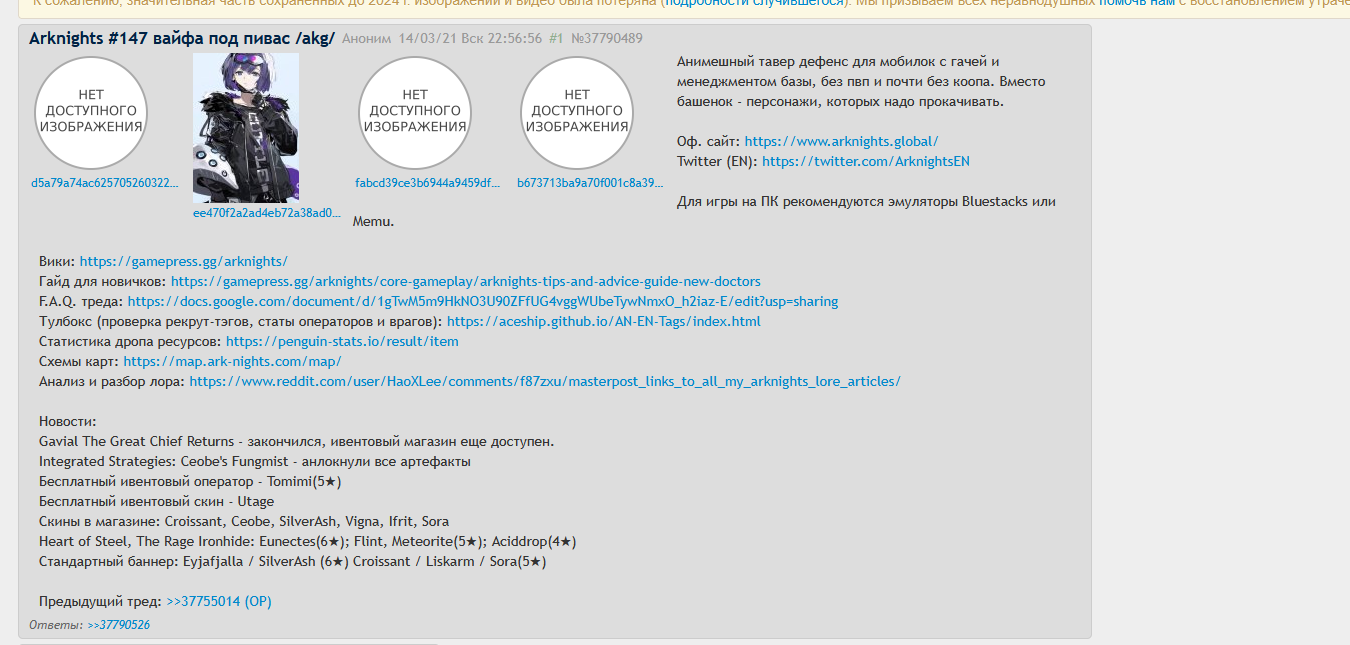Jump to reply >>37790526
This screenshot has width=1350, height=645.
click(118, 624)
